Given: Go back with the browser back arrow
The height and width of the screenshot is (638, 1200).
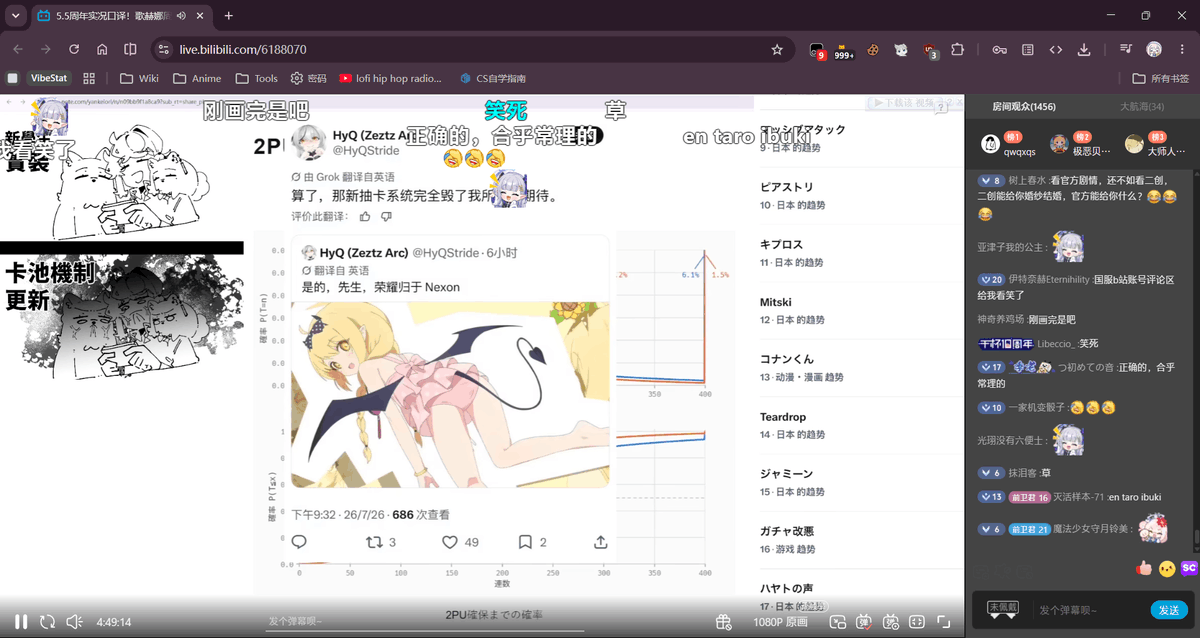Looking at the screenshot, I should pos(18,49).
